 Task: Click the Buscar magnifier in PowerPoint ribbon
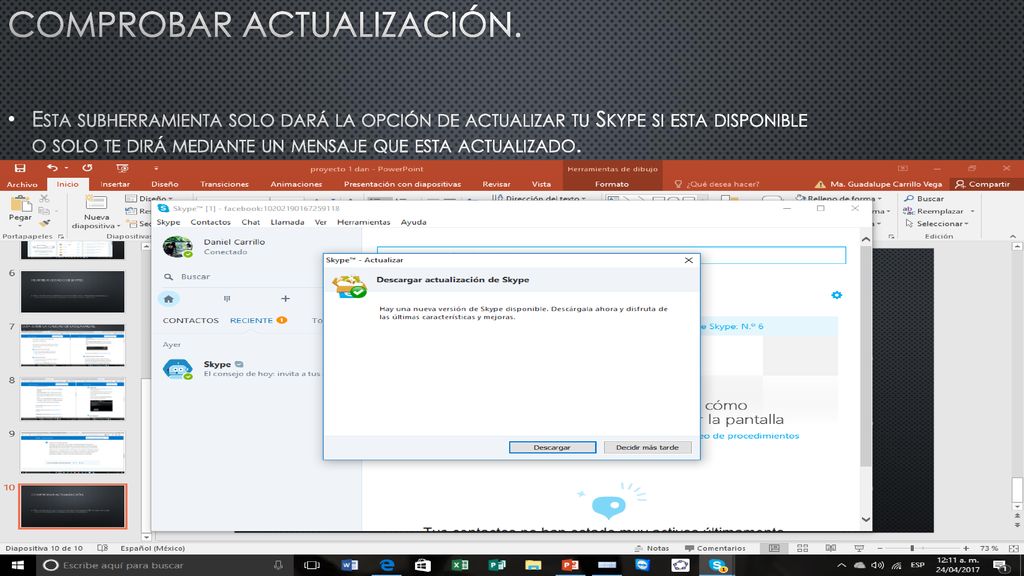click(908, 199)
